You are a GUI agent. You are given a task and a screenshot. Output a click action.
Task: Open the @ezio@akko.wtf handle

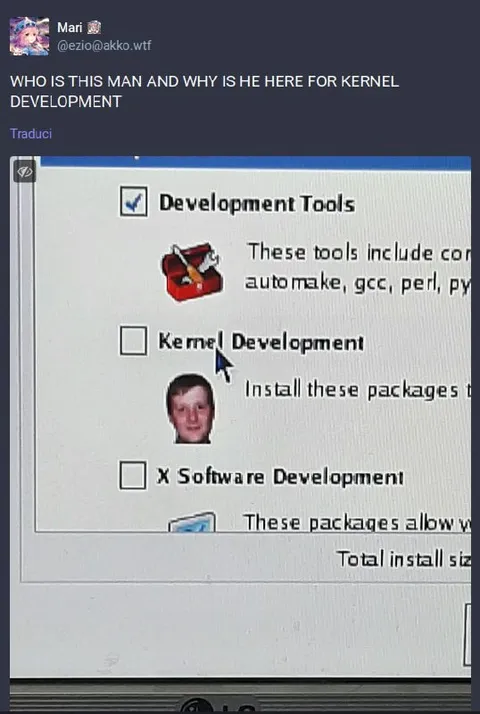pyautogui.click(x=104, y=46)
